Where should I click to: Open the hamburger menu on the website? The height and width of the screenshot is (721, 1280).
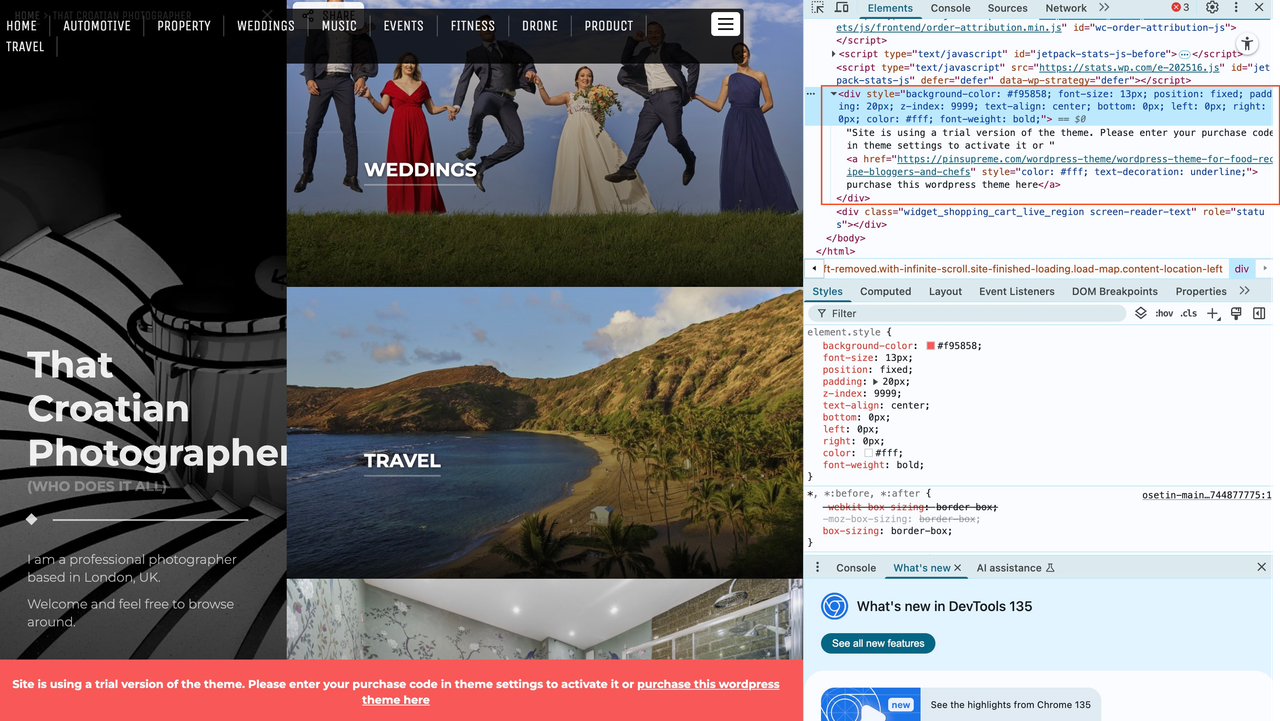pyautogui.click(x=726, y=24)
